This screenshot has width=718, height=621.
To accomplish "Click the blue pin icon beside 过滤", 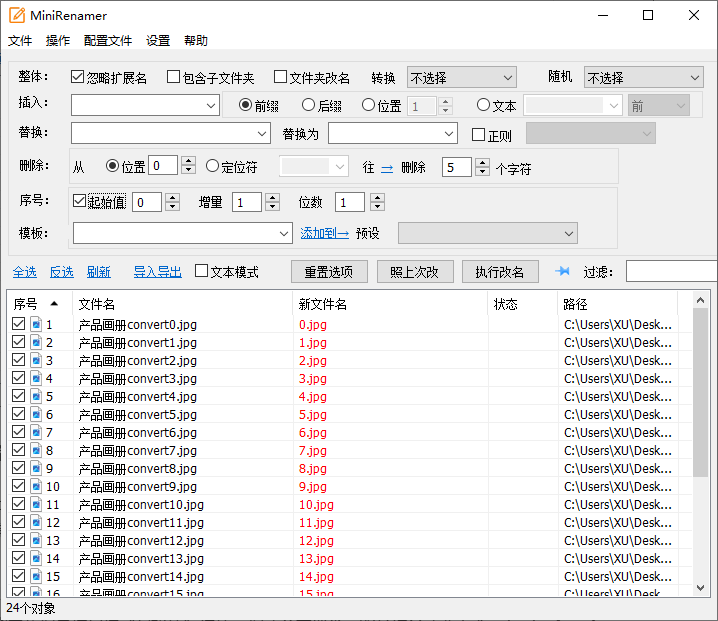I will tap(562, 271).
